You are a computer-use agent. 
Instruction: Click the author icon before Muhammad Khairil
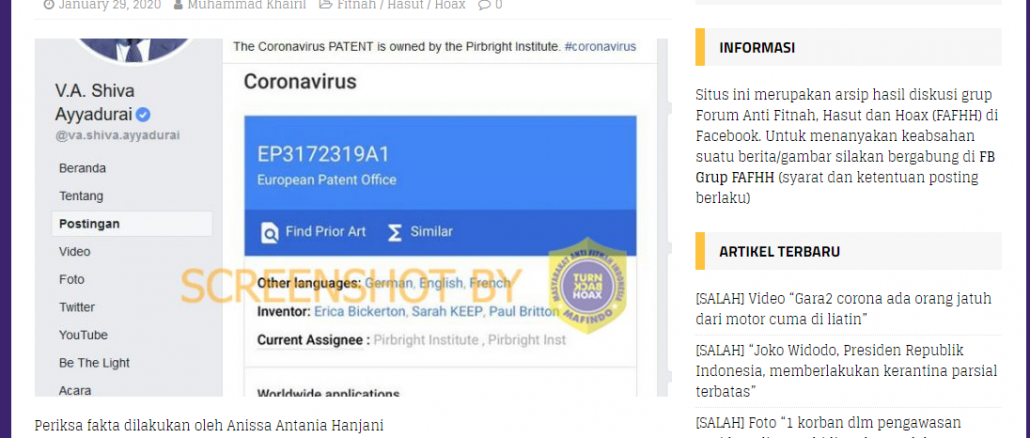(x=178, y=5)
